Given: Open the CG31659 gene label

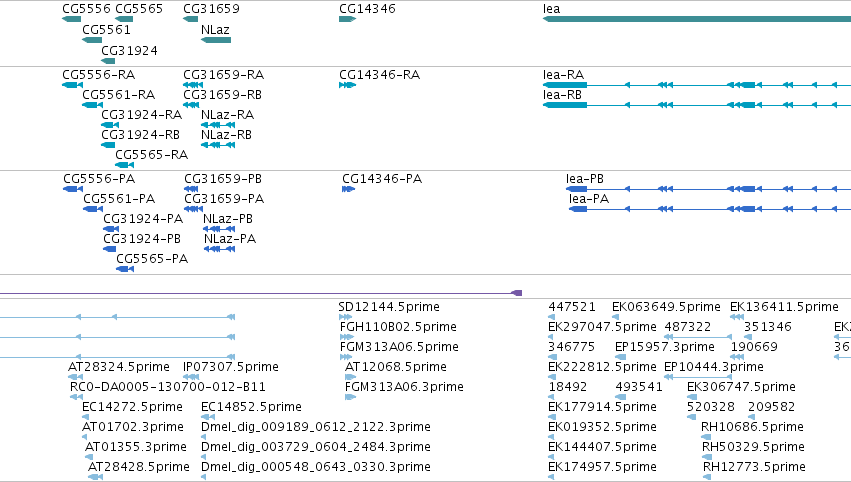Looking at the screenshot, I should click(x=211, y=9).
